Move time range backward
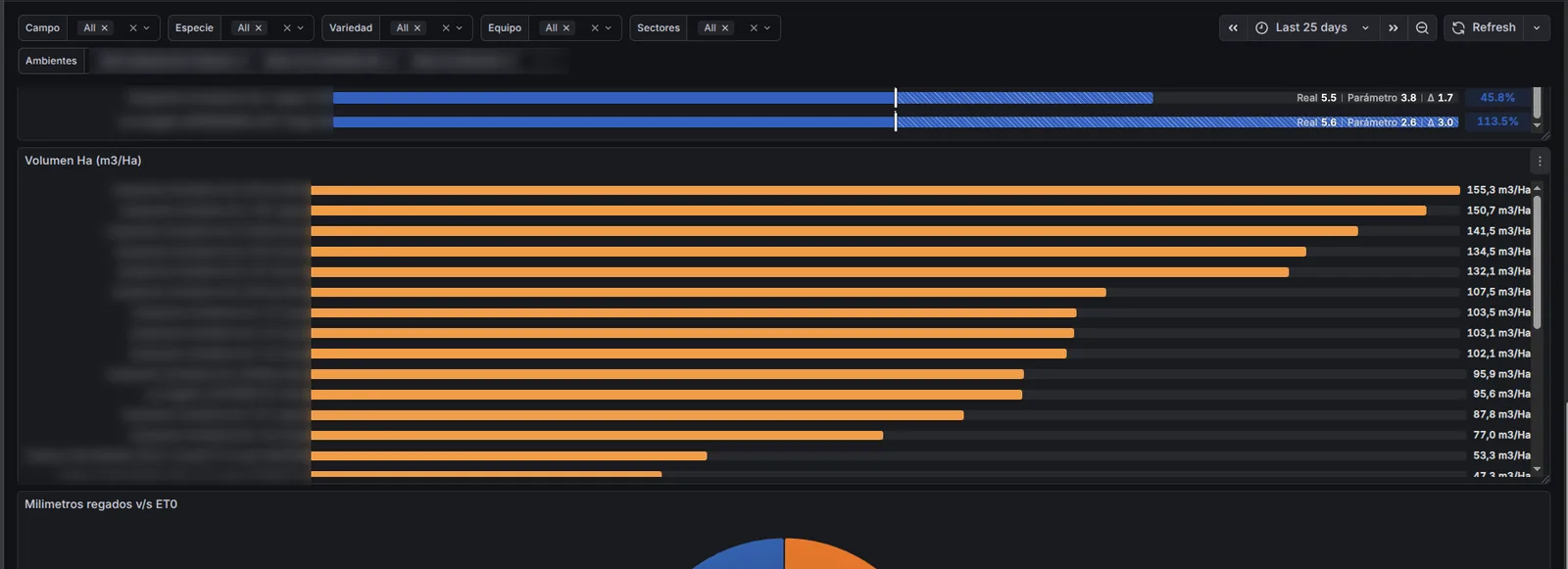Viewport: 1568px width, 569px height. pos(1233,28)
